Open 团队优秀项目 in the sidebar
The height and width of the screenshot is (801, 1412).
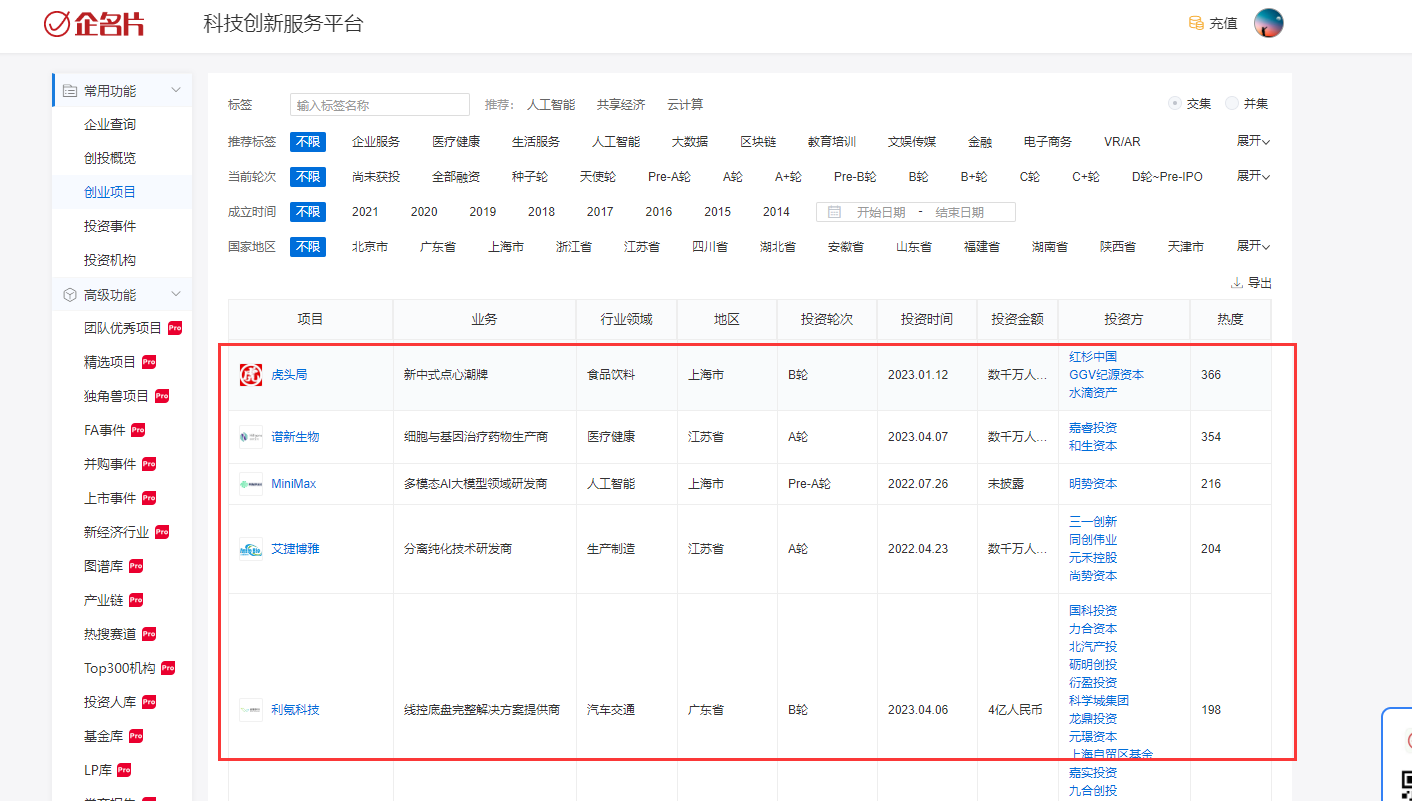[x=123, y=329]
